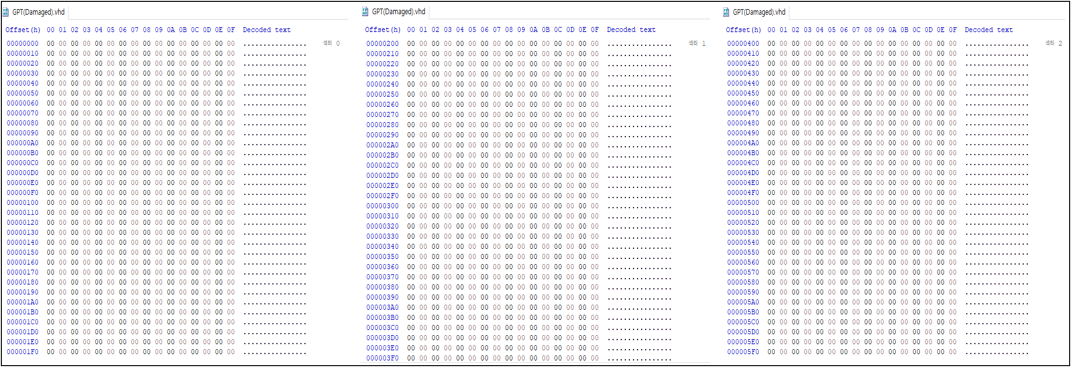
Task: Select offset row 000002E0
Action: pos(382,186)
